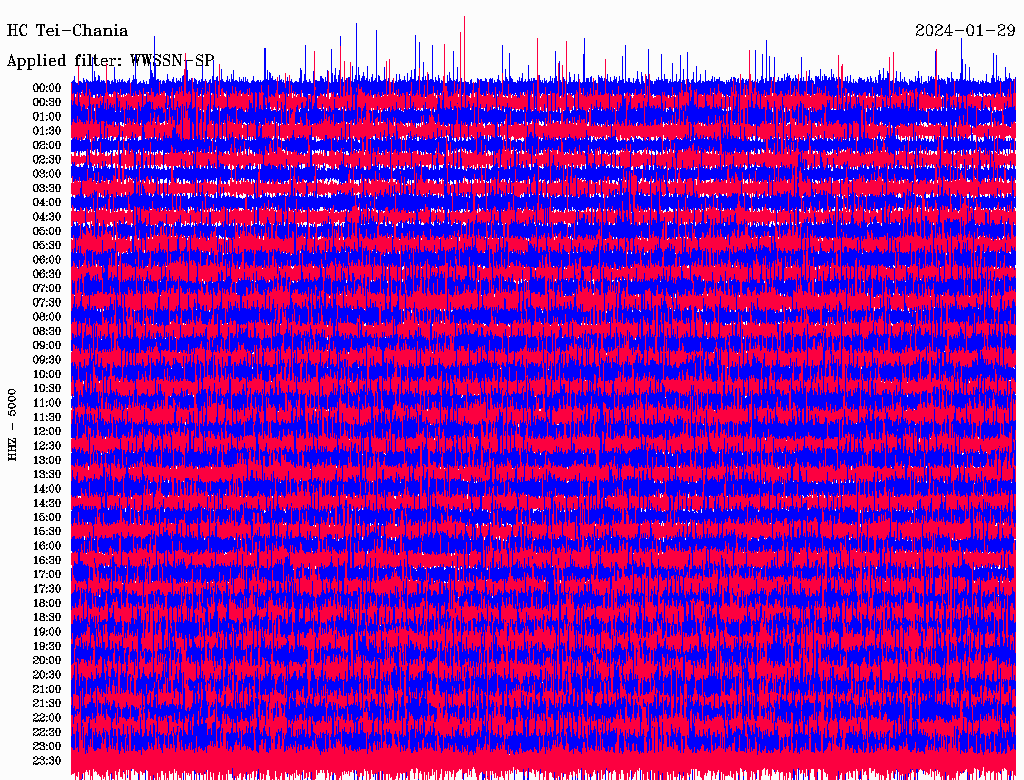Select the 06:30 time label
The width and height of the screenshot is (1024, 780).
(x=47, y=274)
